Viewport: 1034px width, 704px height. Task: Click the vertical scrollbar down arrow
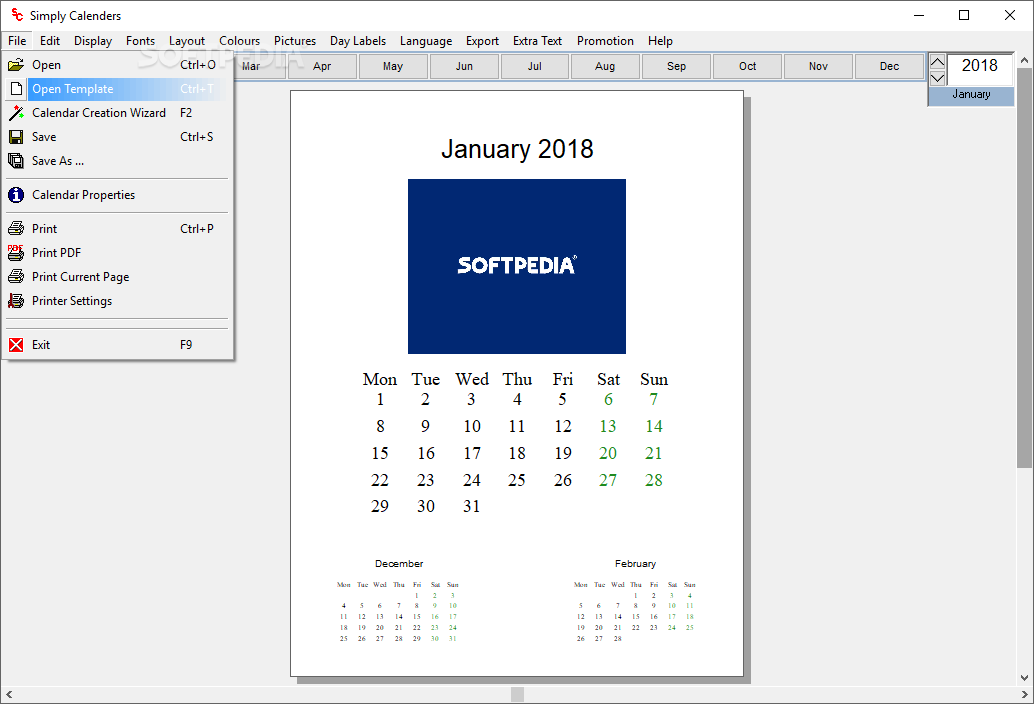1025,677
